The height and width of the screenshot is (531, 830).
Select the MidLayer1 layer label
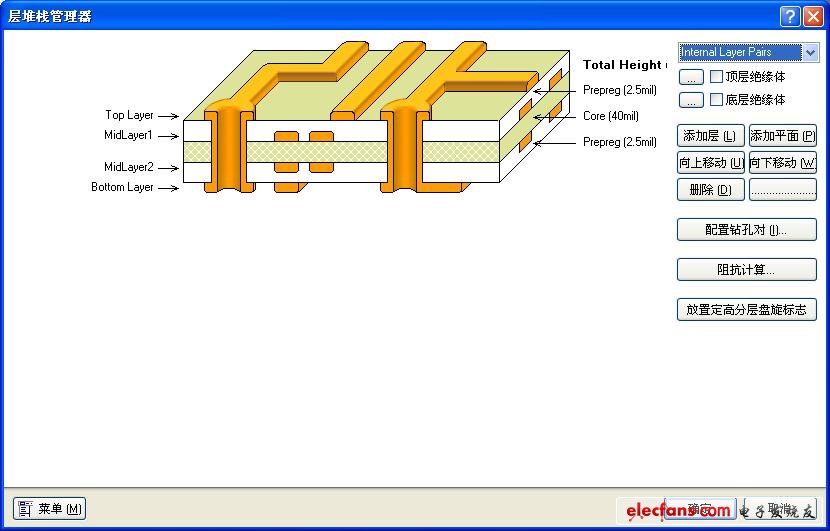(x=128, y=135)
